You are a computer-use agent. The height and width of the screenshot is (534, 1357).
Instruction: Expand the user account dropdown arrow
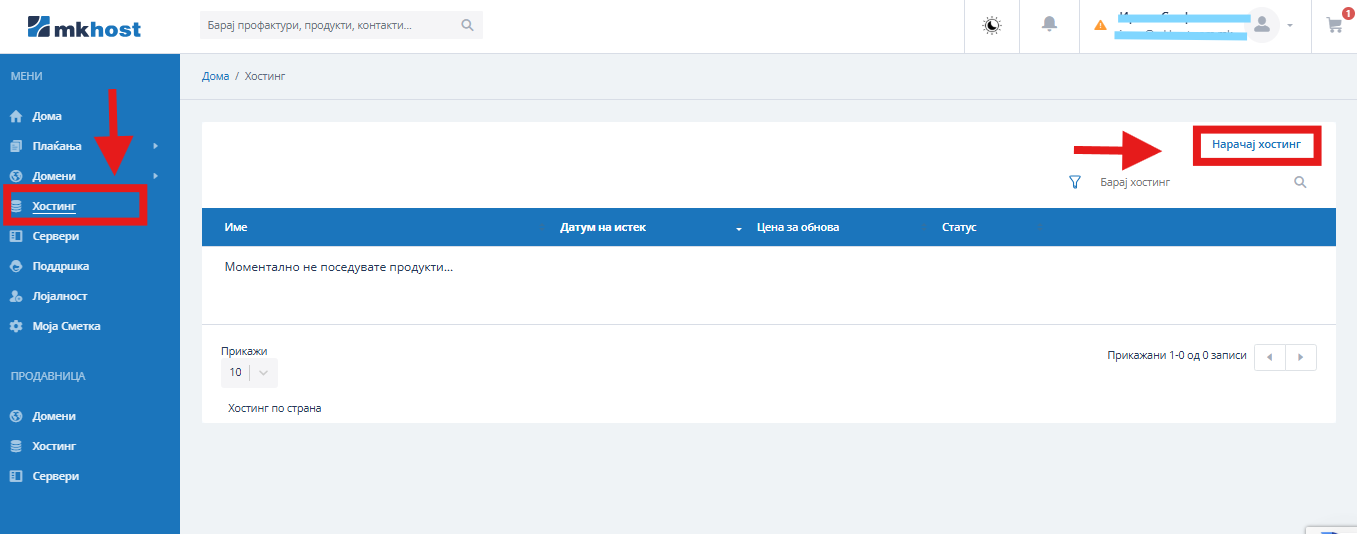1290,26
